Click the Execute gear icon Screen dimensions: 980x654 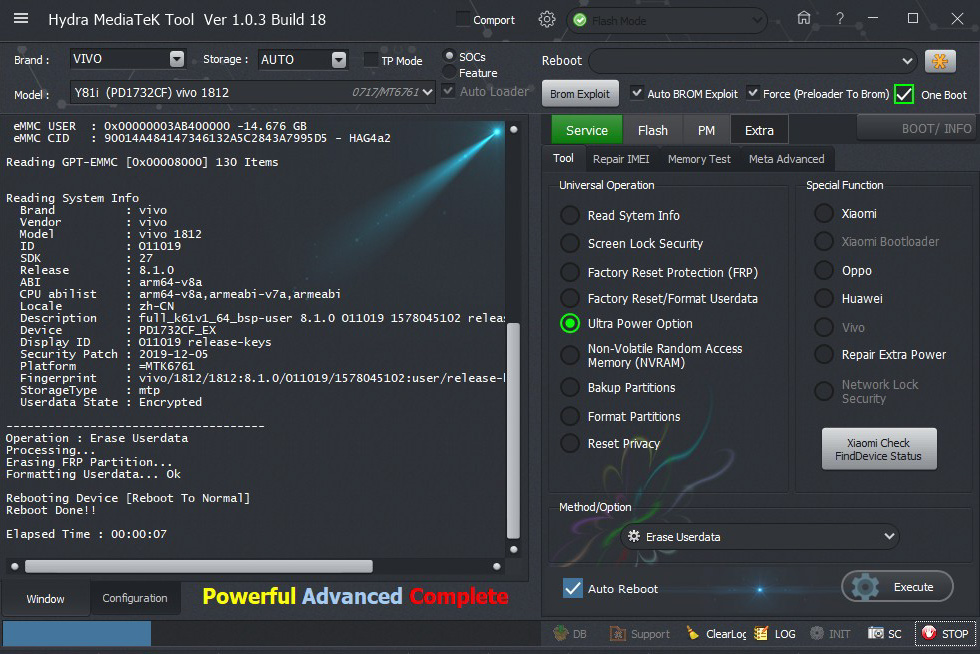point(866,587)
